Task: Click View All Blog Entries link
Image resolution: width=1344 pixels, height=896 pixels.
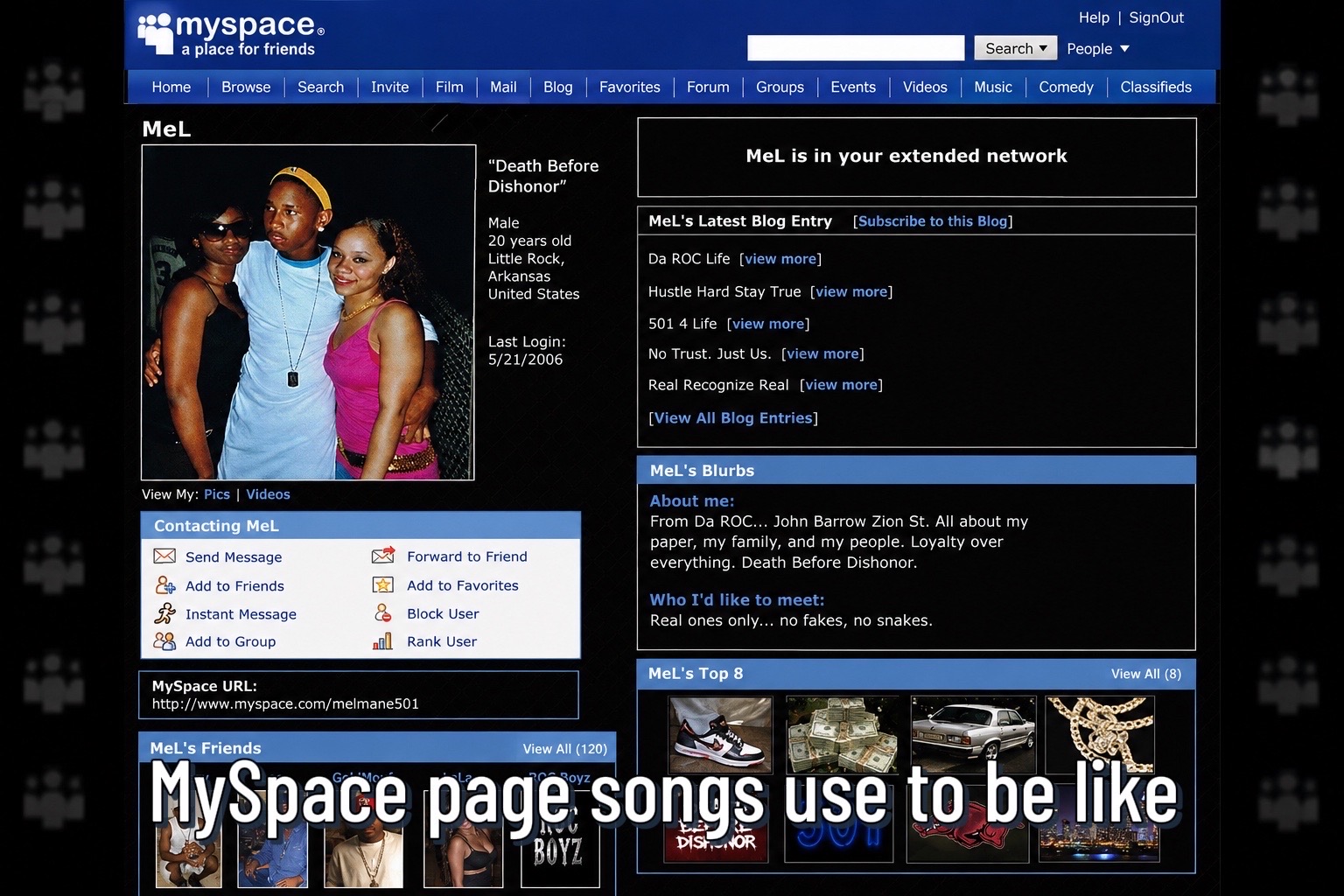Action: [733, 418]
